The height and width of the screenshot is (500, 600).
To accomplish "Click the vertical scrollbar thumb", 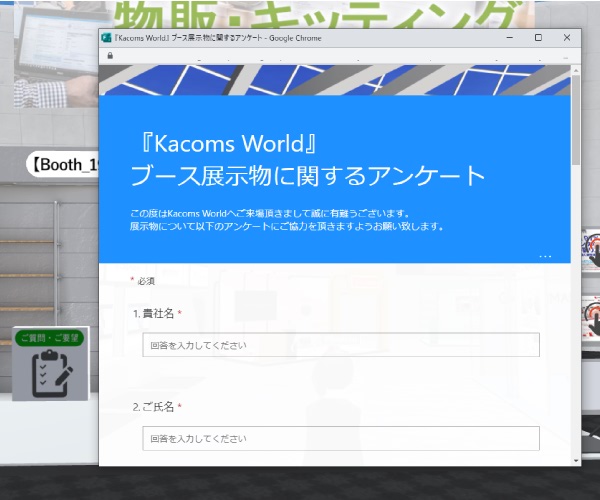I will coord(576,120).
